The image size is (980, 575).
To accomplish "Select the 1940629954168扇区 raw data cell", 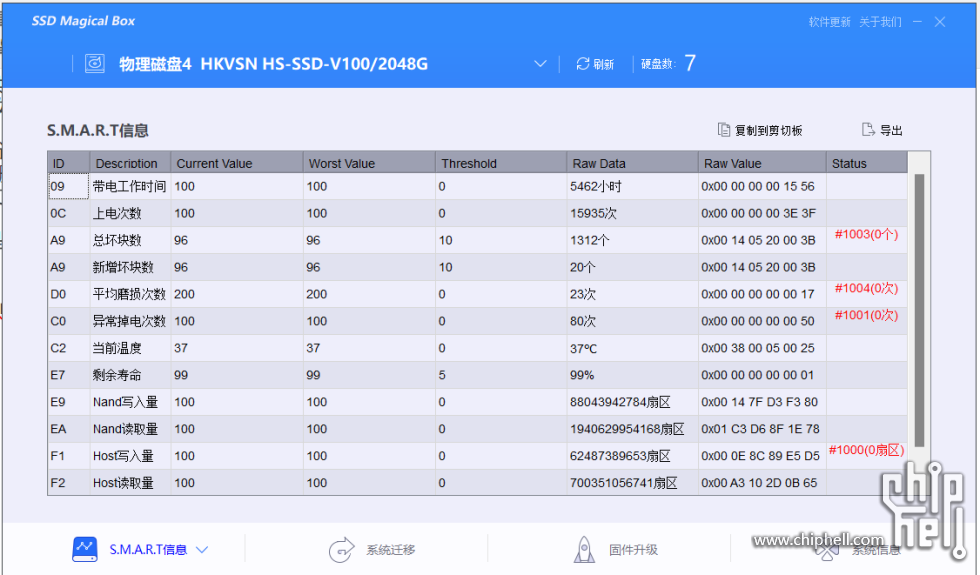I will coord(632,429).
